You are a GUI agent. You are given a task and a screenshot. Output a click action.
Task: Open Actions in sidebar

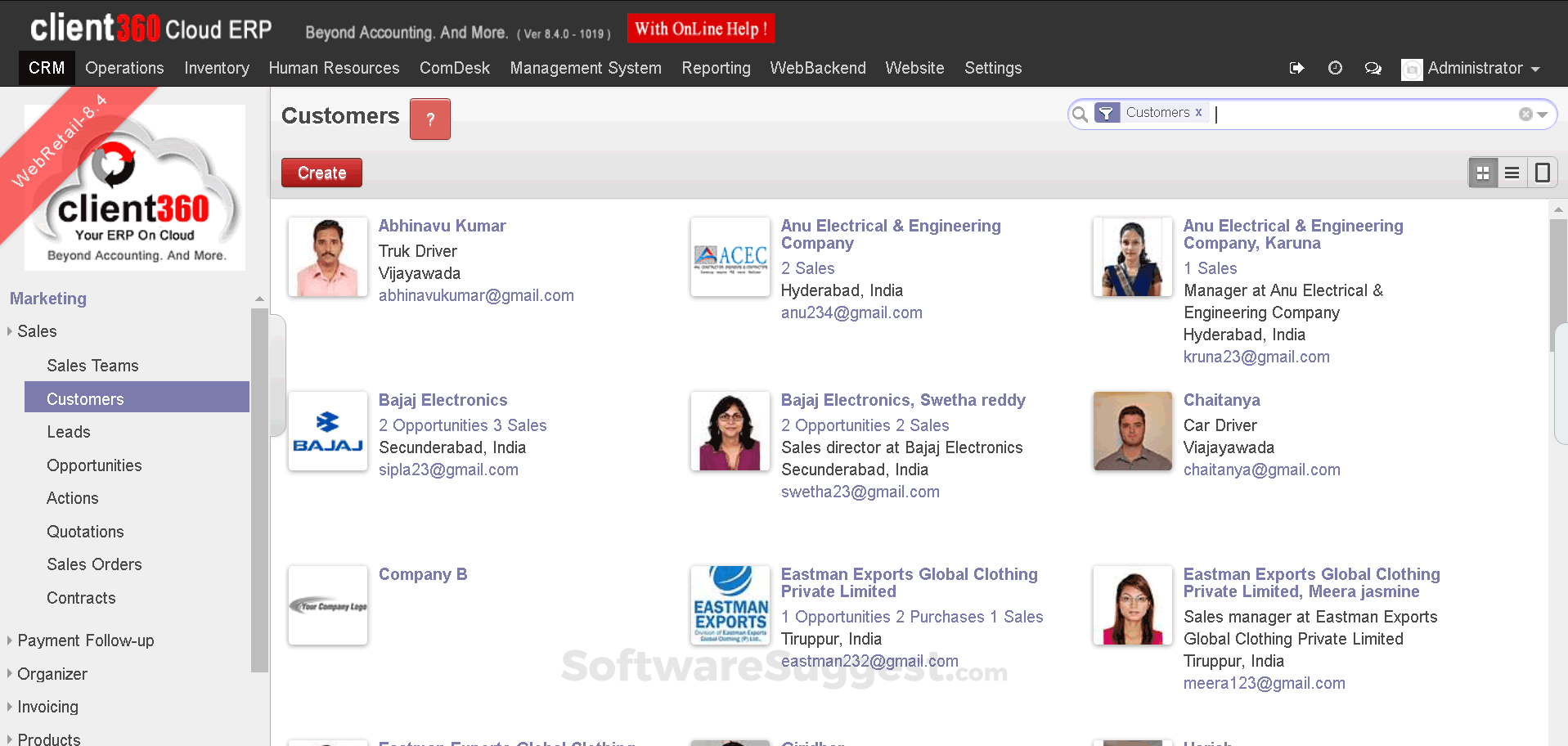coord(72,498)
